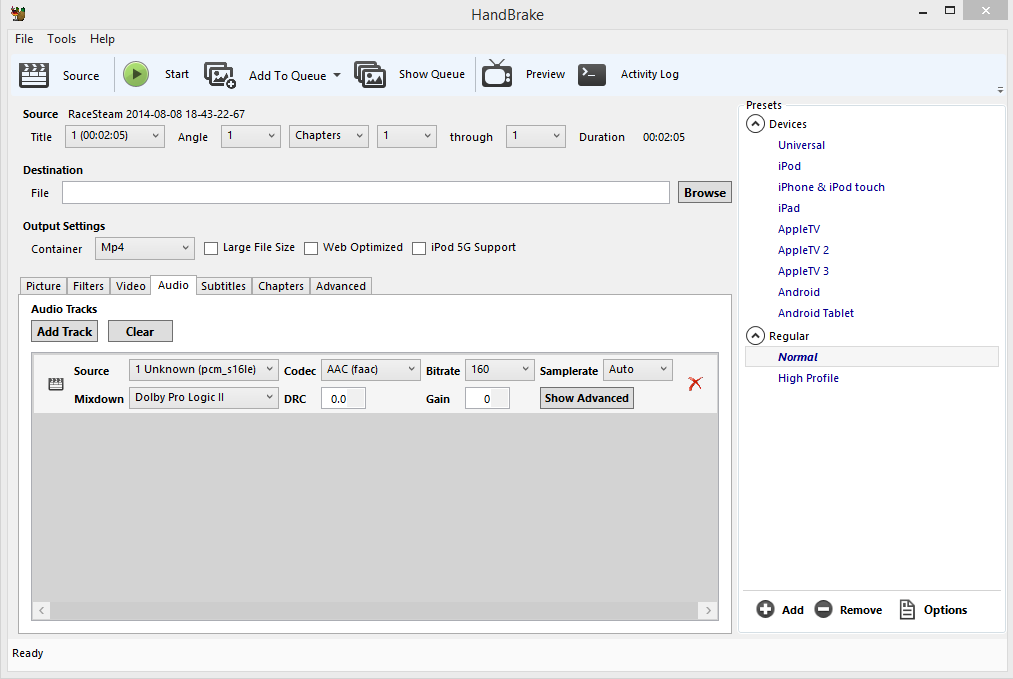Image resolution: width=1013 pixels, height=679 pixels.
Task: Select the Android Tablet preset
Action: point(815,313)
